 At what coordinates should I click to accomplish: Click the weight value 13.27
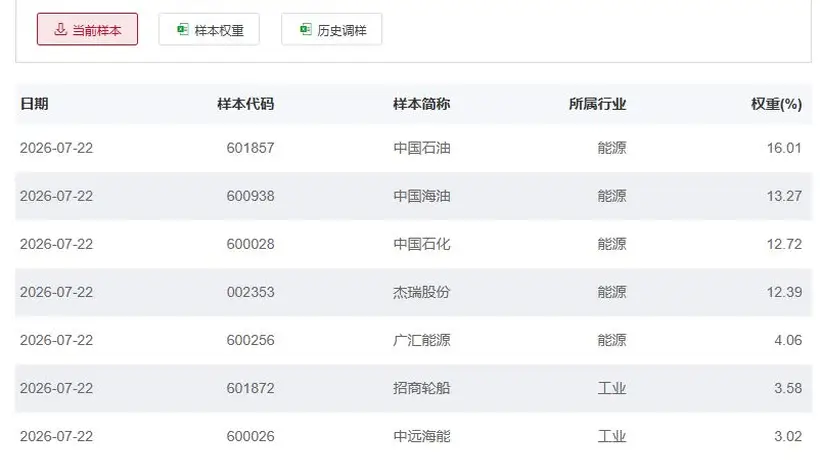[784, 196]
